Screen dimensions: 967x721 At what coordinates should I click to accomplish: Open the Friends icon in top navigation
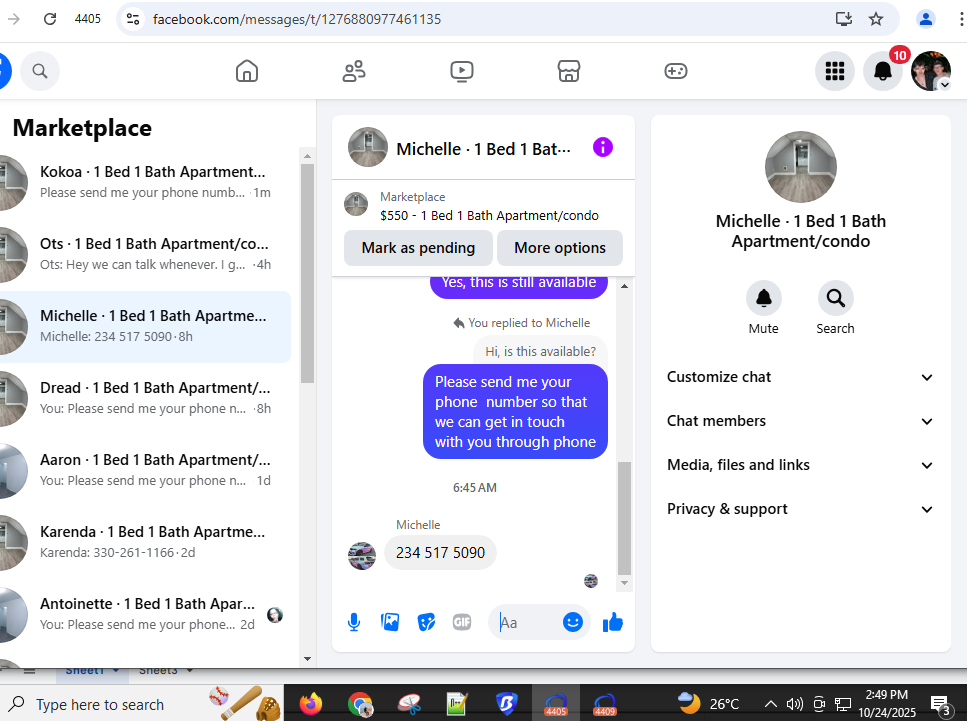tap(354, 71)
